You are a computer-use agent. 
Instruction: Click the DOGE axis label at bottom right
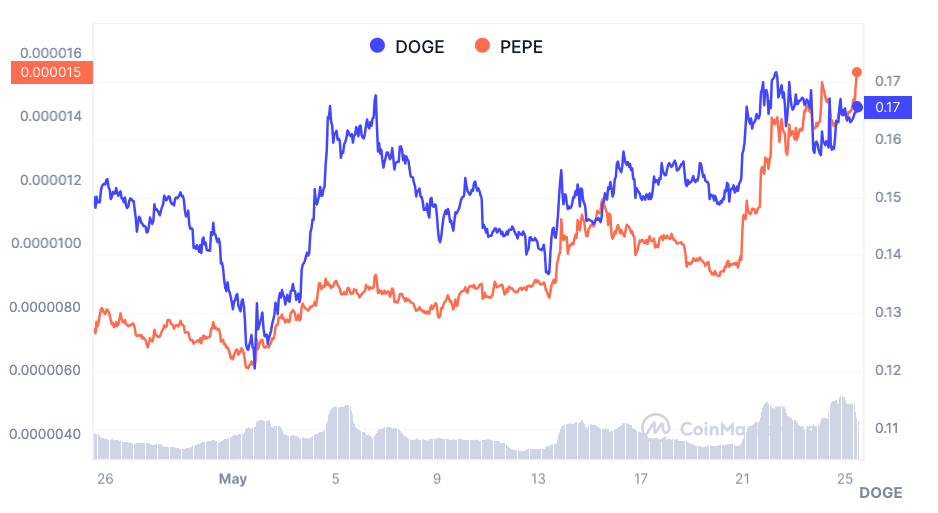(881, 492)
